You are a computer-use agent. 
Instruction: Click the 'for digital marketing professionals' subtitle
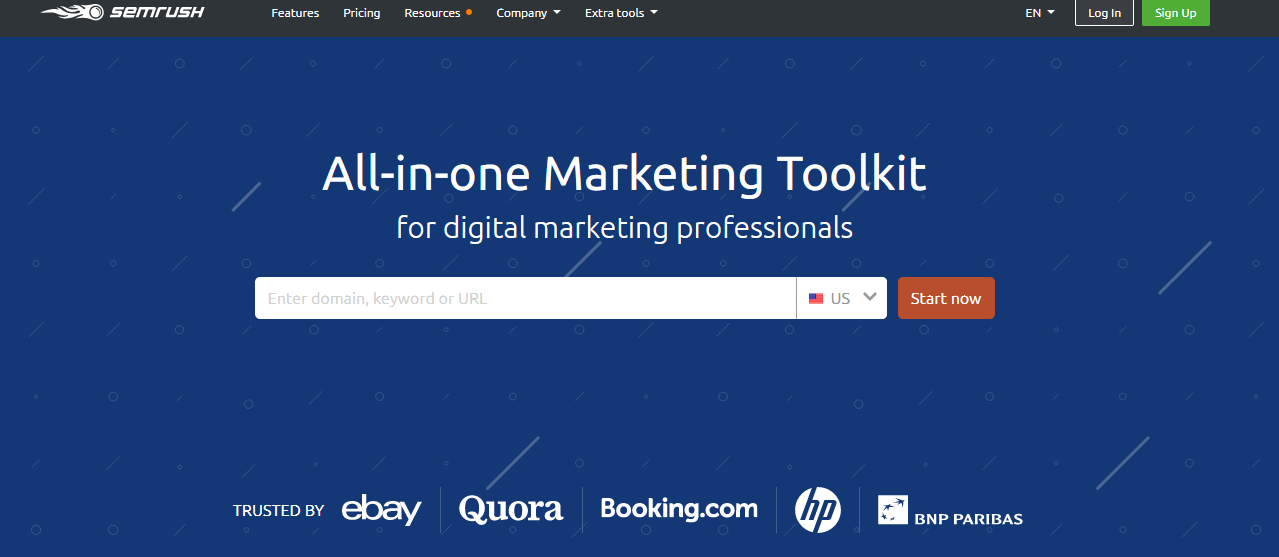[x=624, y=228]
